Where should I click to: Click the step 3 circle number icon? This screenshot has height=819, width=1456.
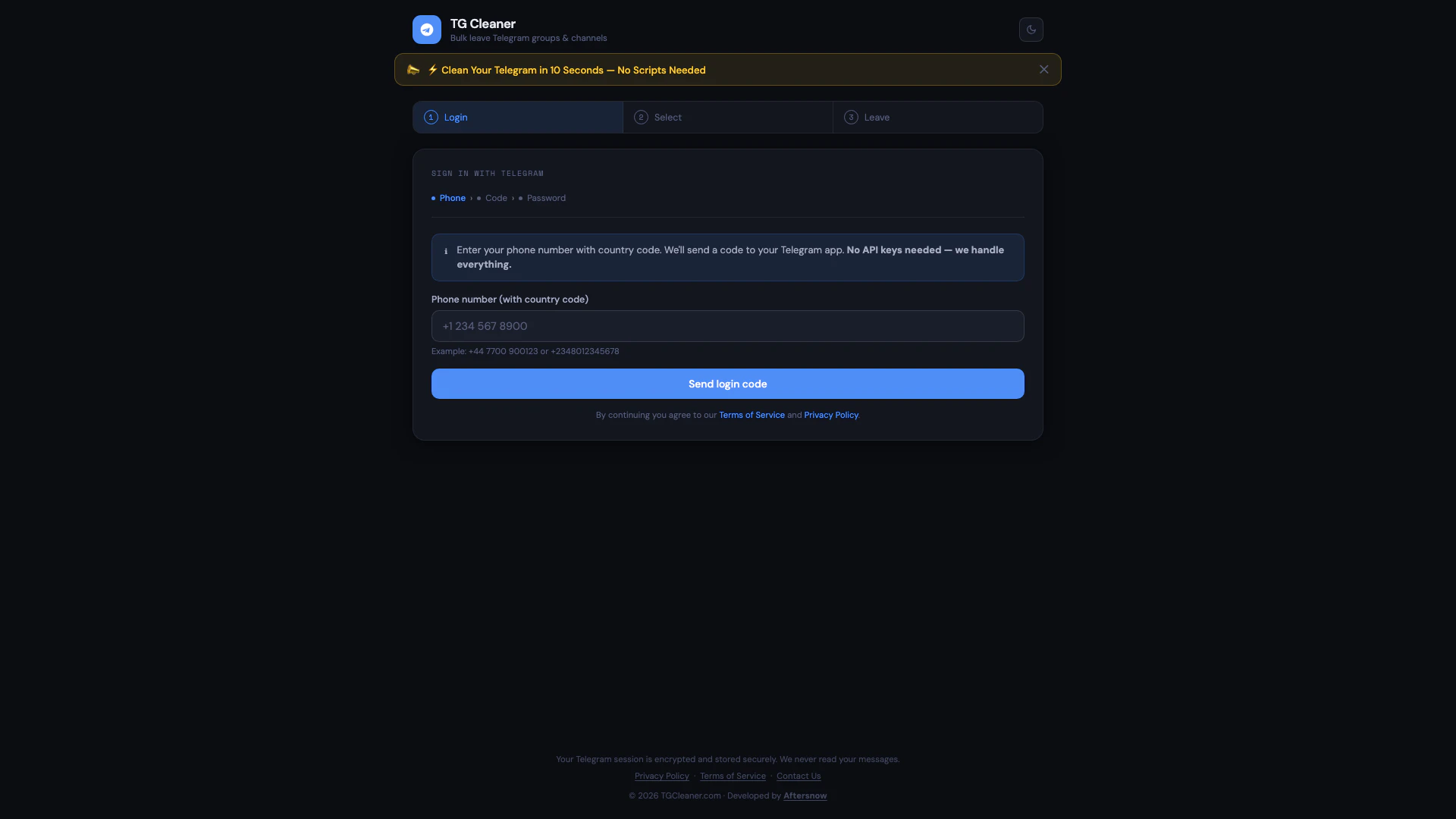pos(851,118)
